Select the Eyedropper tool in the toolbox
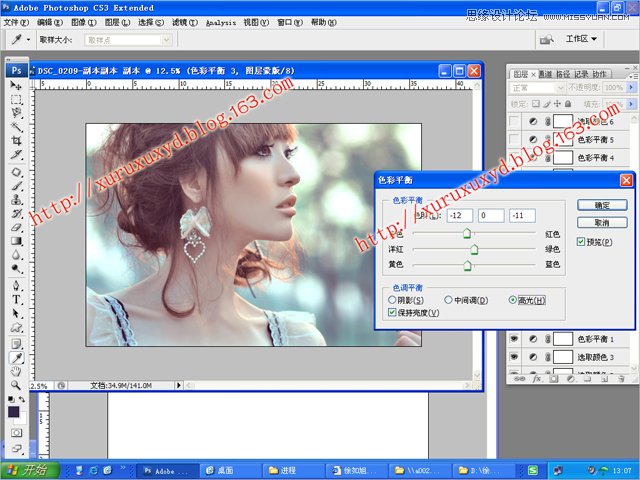The width and height of the screenshot is (640, 480). [x=17, y=356]
